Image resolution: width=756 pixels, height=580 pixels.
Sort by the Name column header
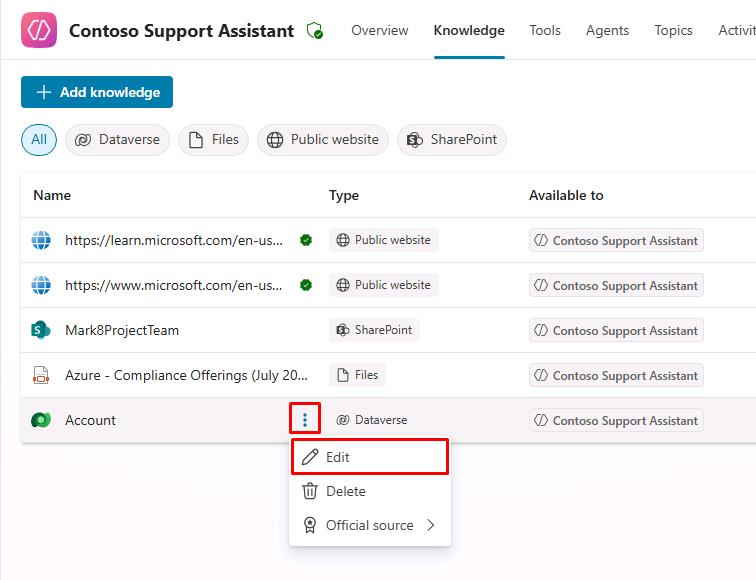(x=52, y=195)
